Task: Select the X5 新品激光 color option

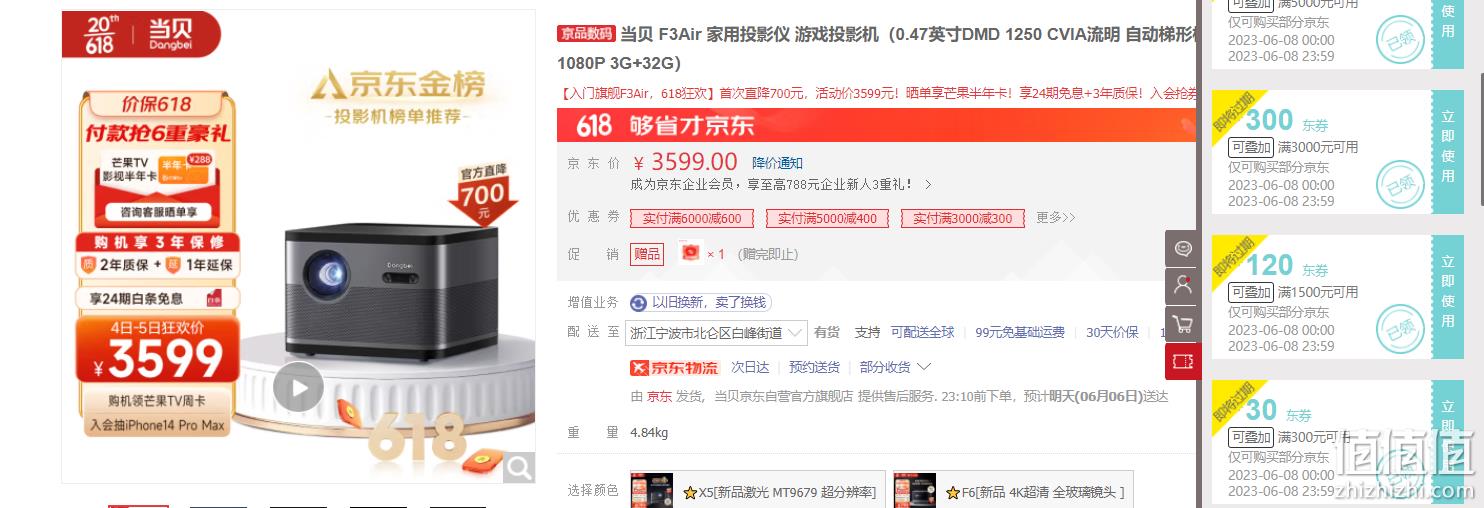Action: [757, 490]
